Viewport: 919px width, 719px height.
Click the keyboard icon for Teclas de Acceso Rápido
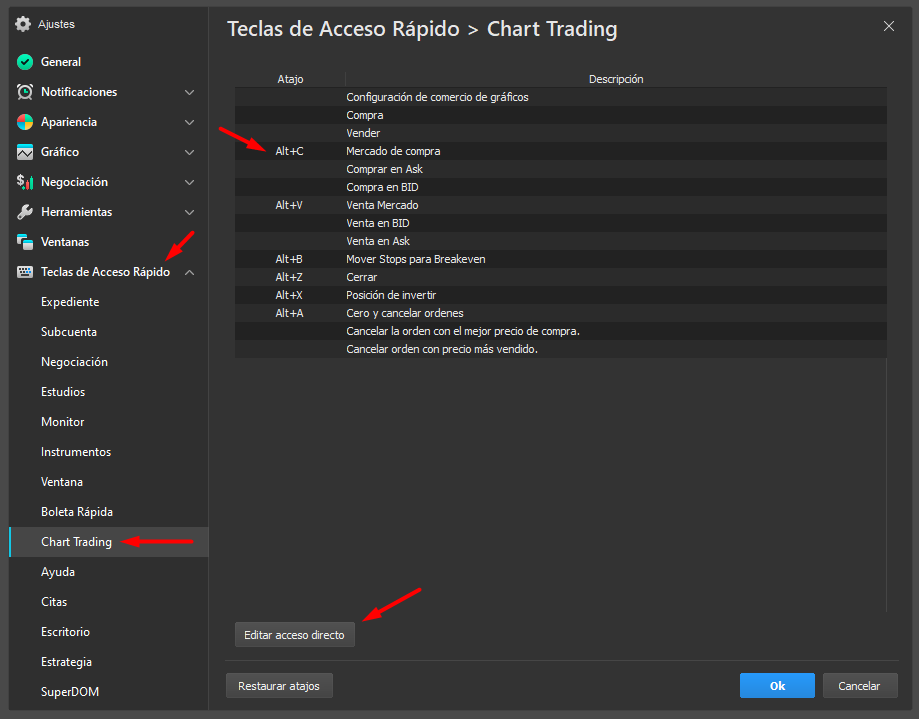(25, 272)
